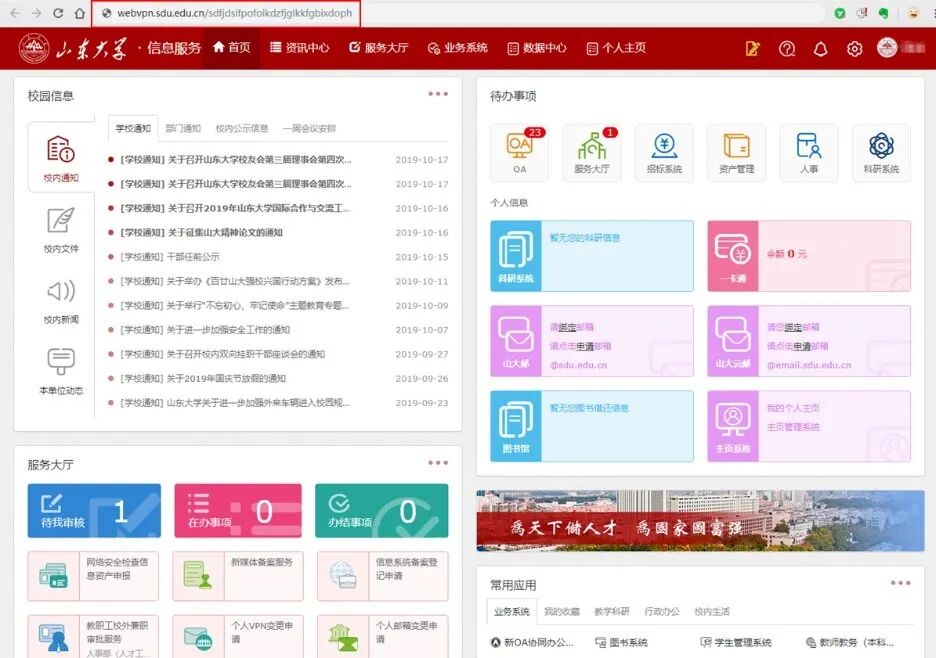Click the browser back arrow
936x658 pixels.
15,13
